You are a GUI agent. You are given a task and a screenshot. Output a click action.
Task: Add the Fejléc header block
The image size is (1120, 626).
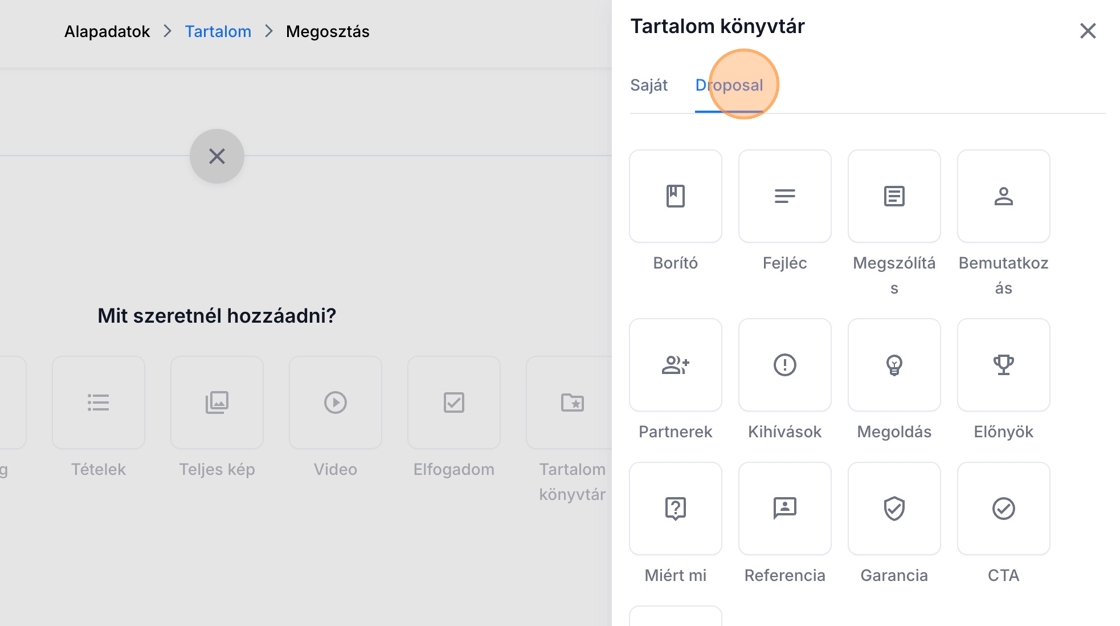(784, 196)
